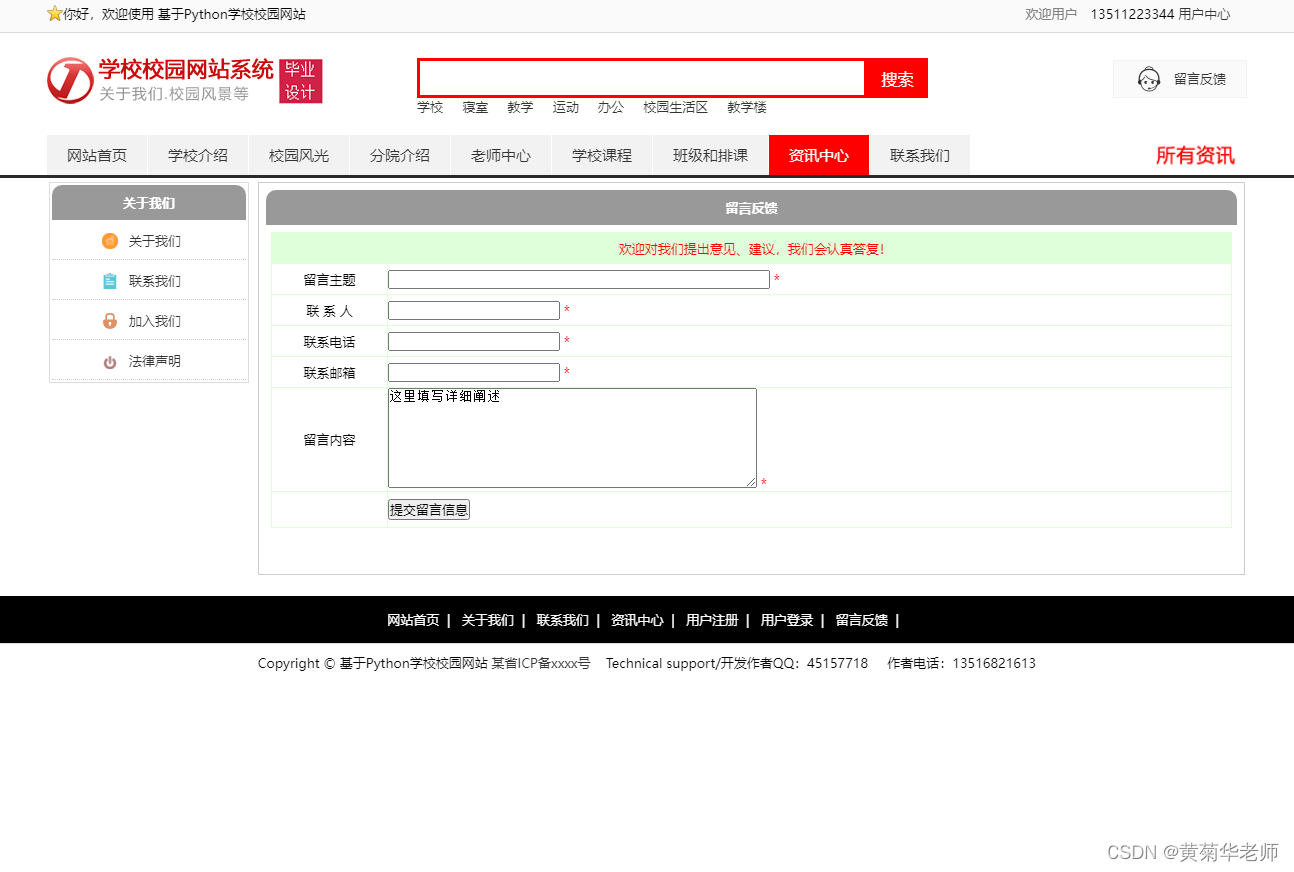Click the 关于我们 sidebar panel header
Screen dimensions: 1294x872
[149, 203]
